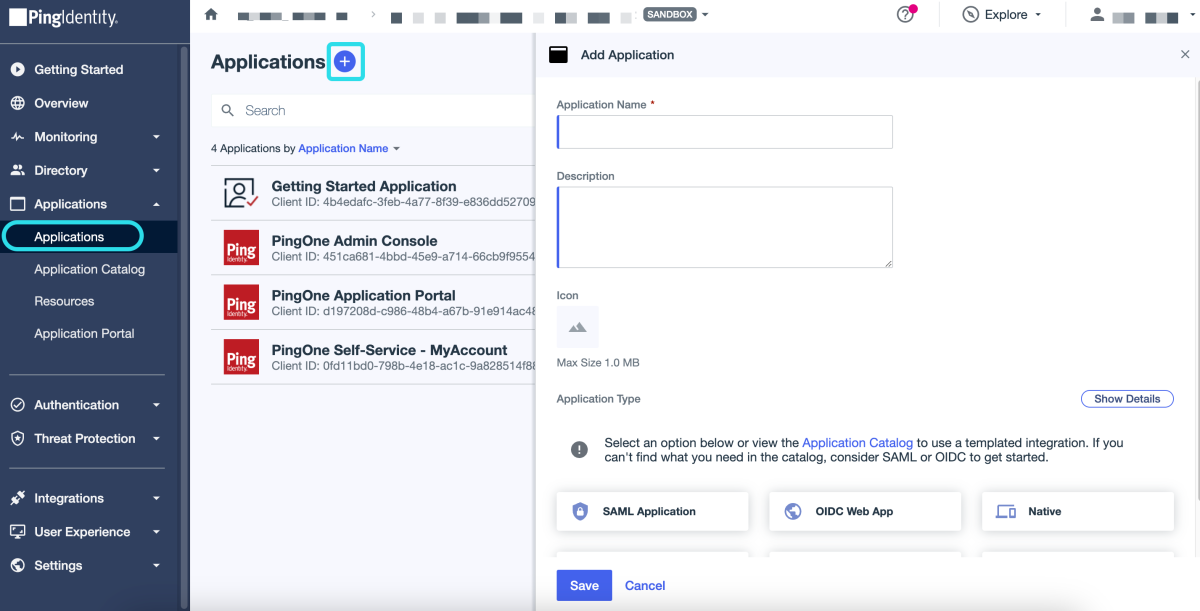Click the icon upload placeholder for the app
The image size is (1200, 611).
click(x=577, y=326)
